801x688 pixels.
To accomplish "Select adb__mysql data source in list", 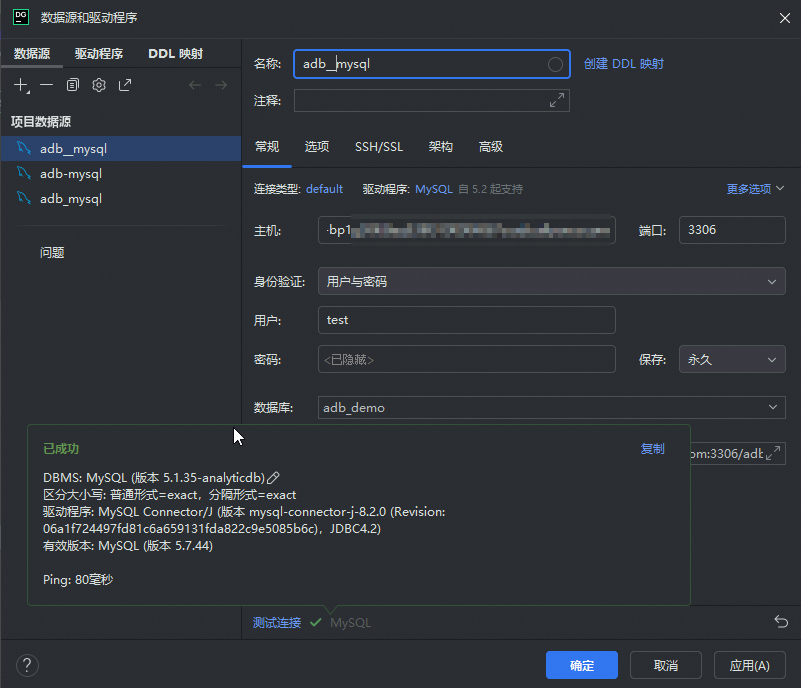I will tap(121, 149).
